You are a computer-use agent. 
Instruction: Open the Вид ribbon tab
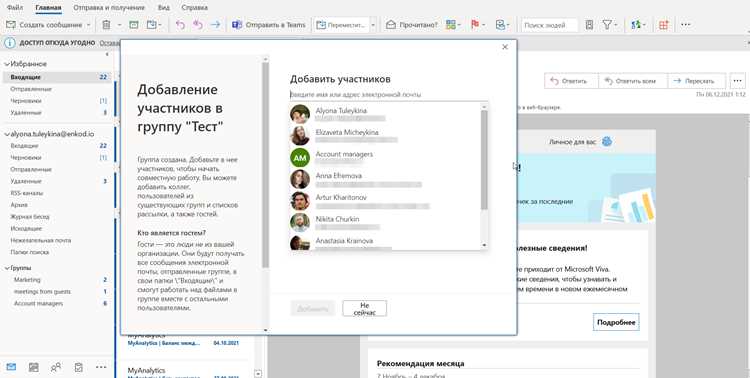tap(164, 8)
